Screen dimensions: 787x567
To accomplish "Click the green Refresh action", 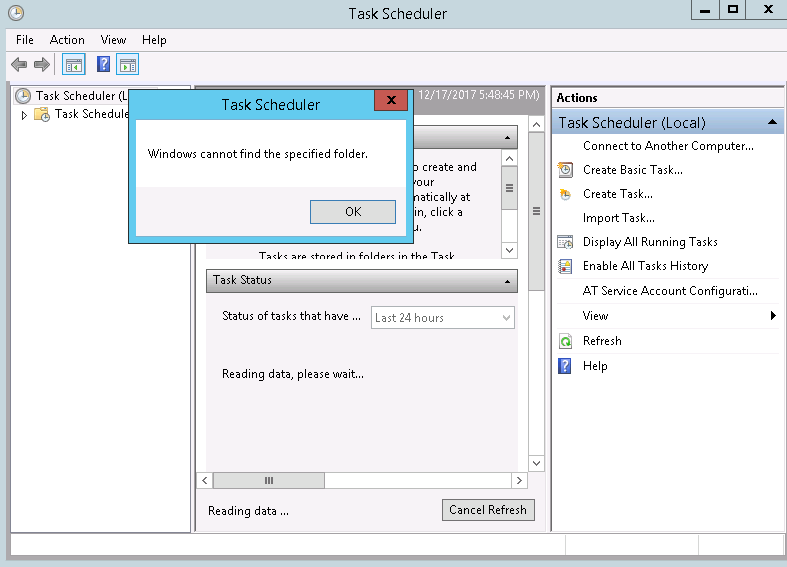I will point(602,341).
